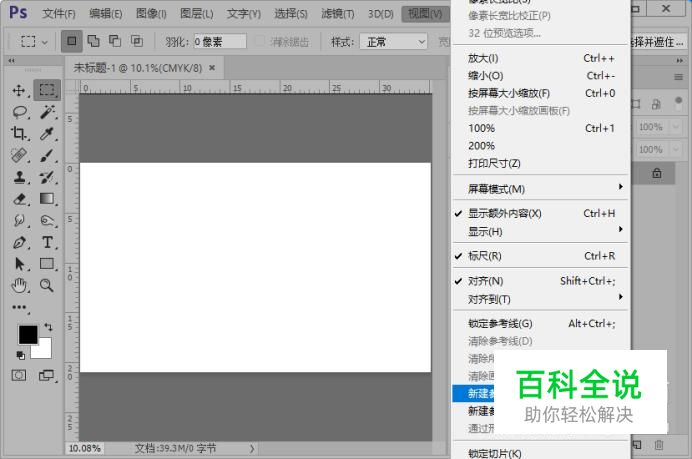Screen dimensions: 692x459
Task: Click New selection mode button
Action: point(71,41)
